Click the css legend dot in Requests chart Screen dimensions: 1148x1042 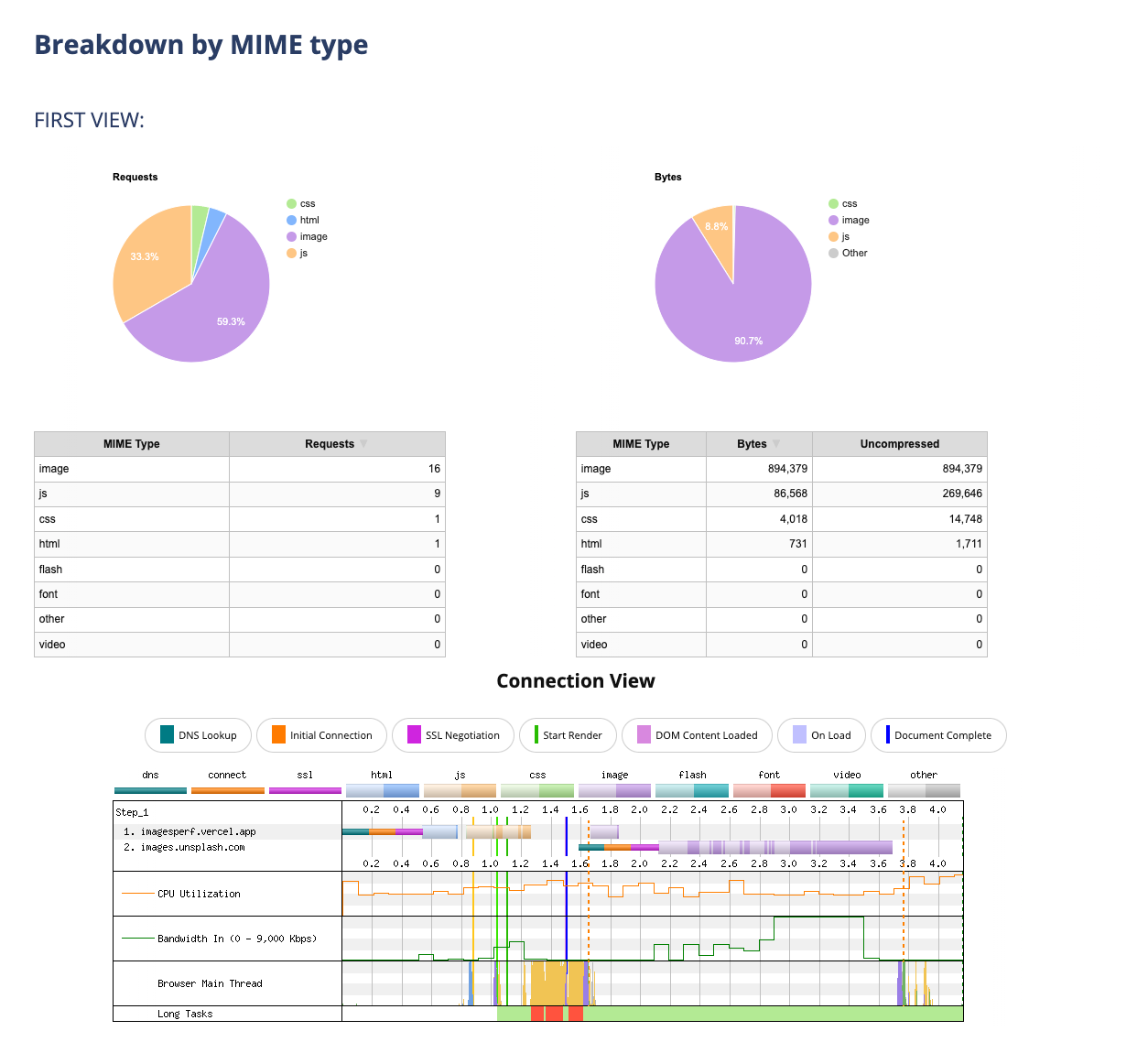[x=292, y=203]
